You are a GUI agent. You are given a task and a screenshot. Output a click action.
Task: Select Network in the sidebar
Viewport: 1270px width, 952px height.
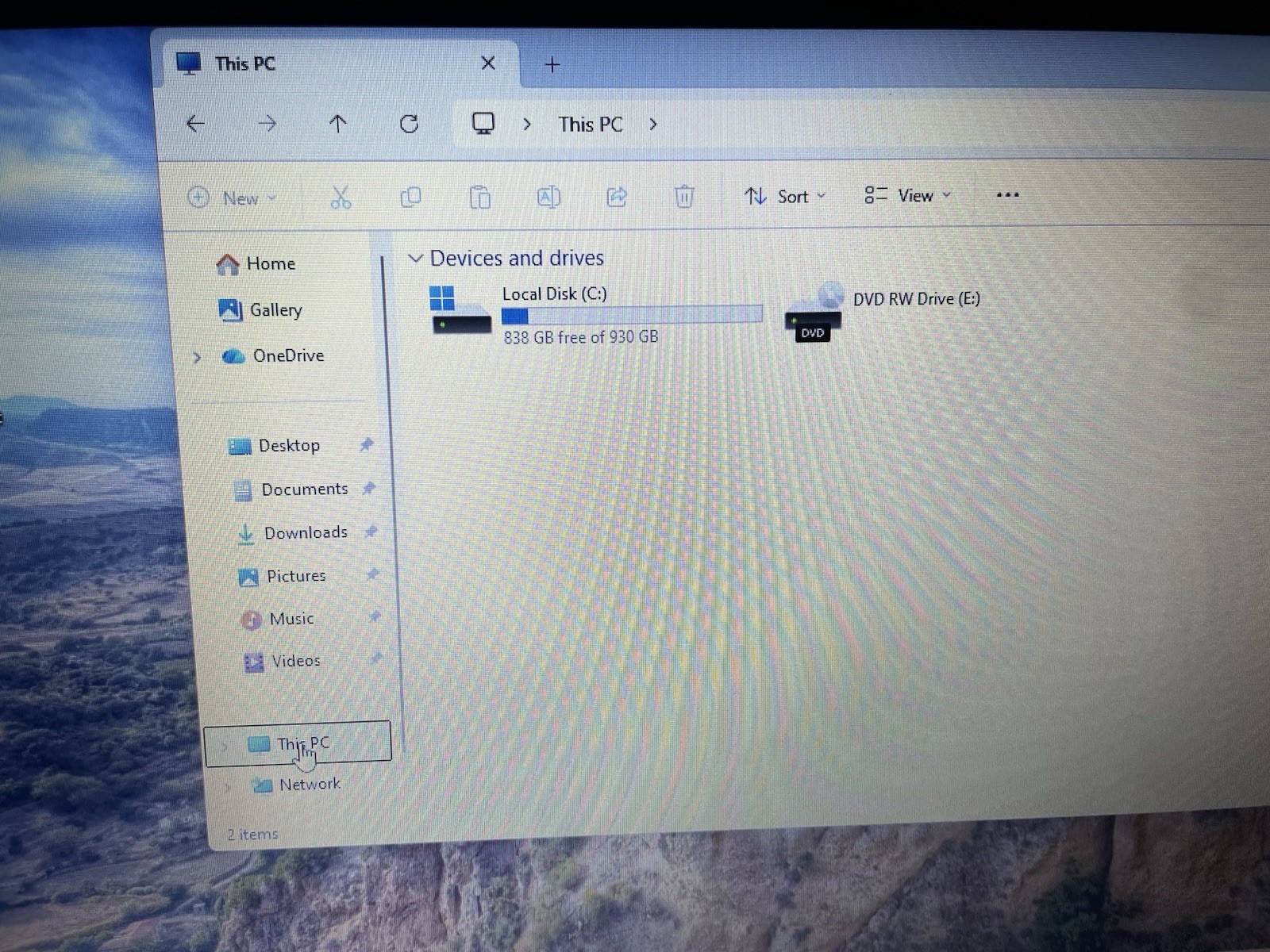point(295,785)
